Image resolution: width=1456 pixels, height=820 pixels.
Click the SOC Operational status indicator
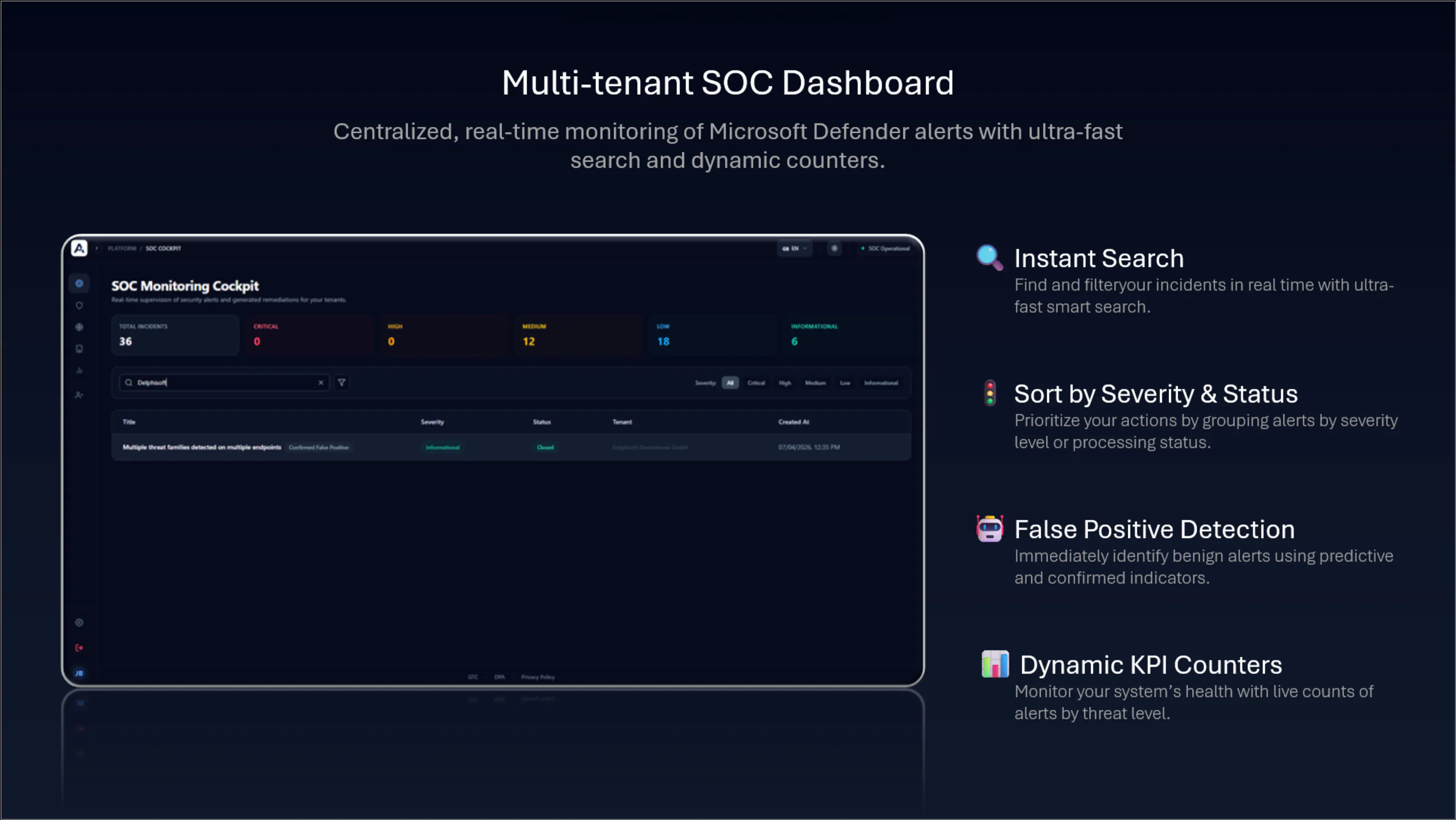[885, 248]
